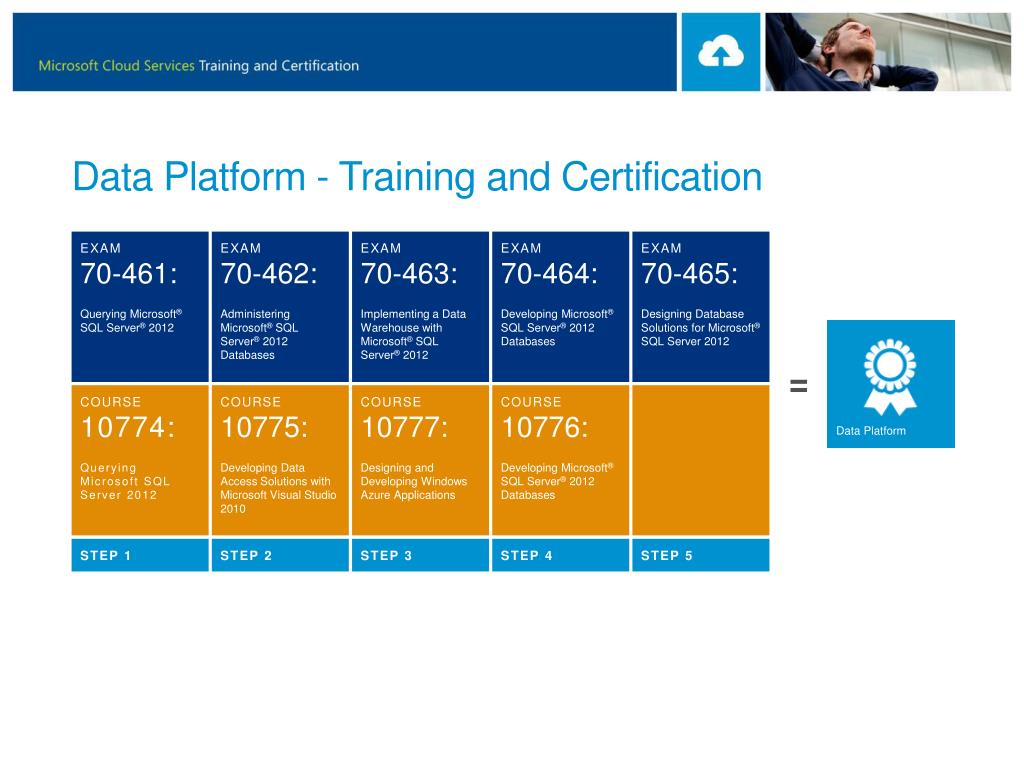The width and height of the screenshot is (1024, 768).
Task: Open the Course 10776 tile
Action: 560,460
